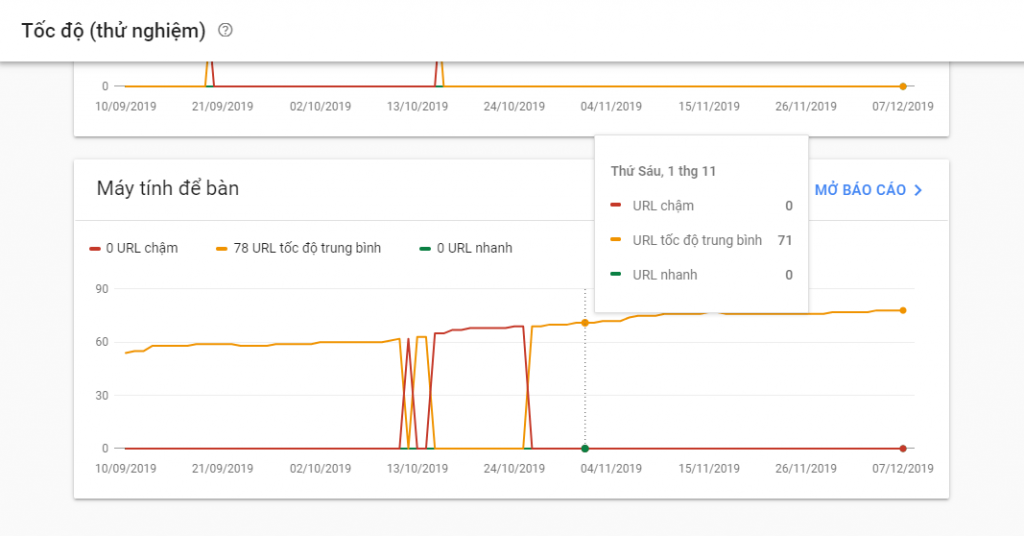Click the green URL nhanh marker in tooltip
The width and height of the screenshot is (1024, 536).
616,275
